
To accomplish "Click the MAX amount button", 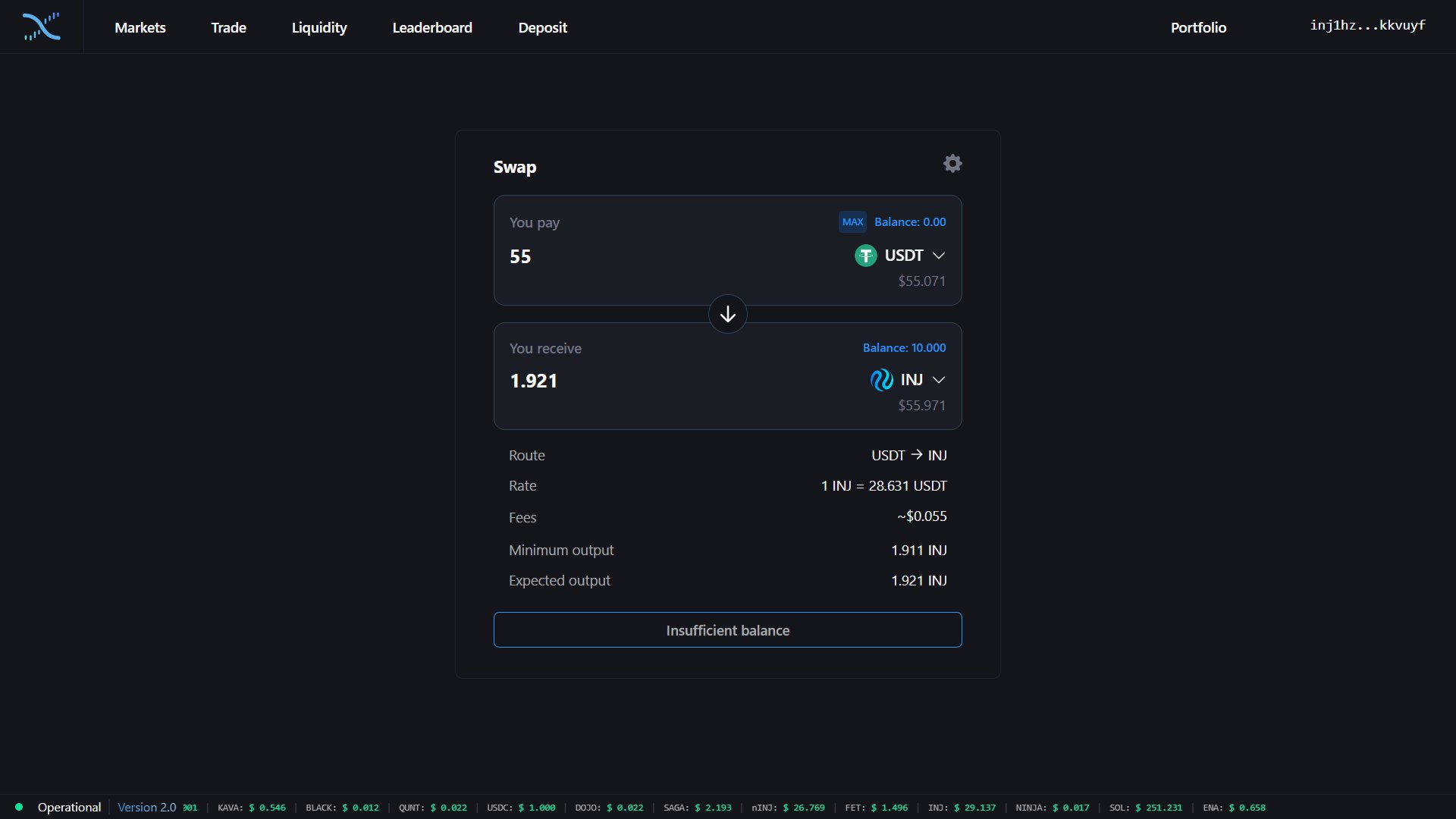I will [853, 222].
